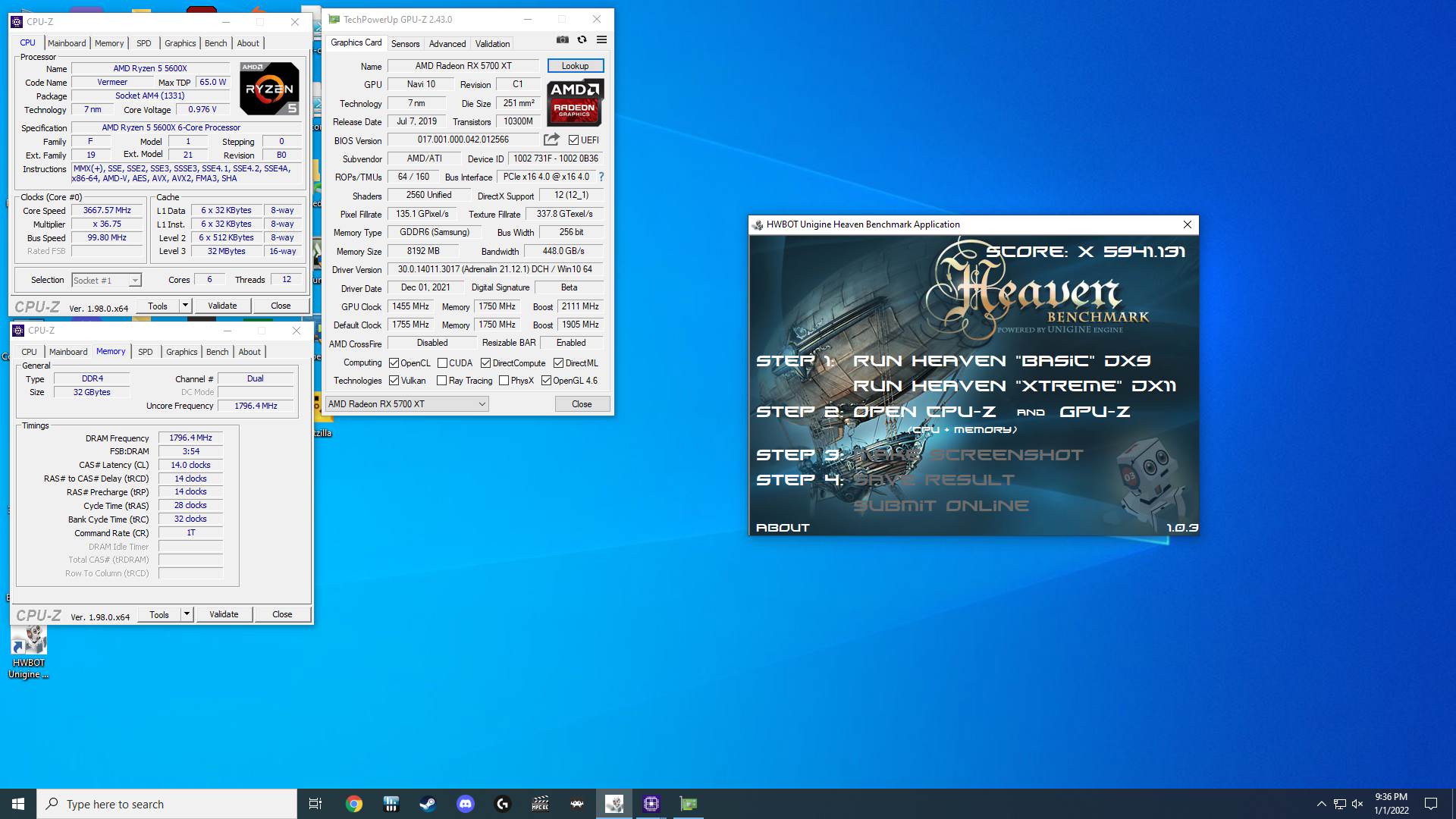
Task: Switch to Bench tab in top CPU-Z
Action: tap(216, 43)
